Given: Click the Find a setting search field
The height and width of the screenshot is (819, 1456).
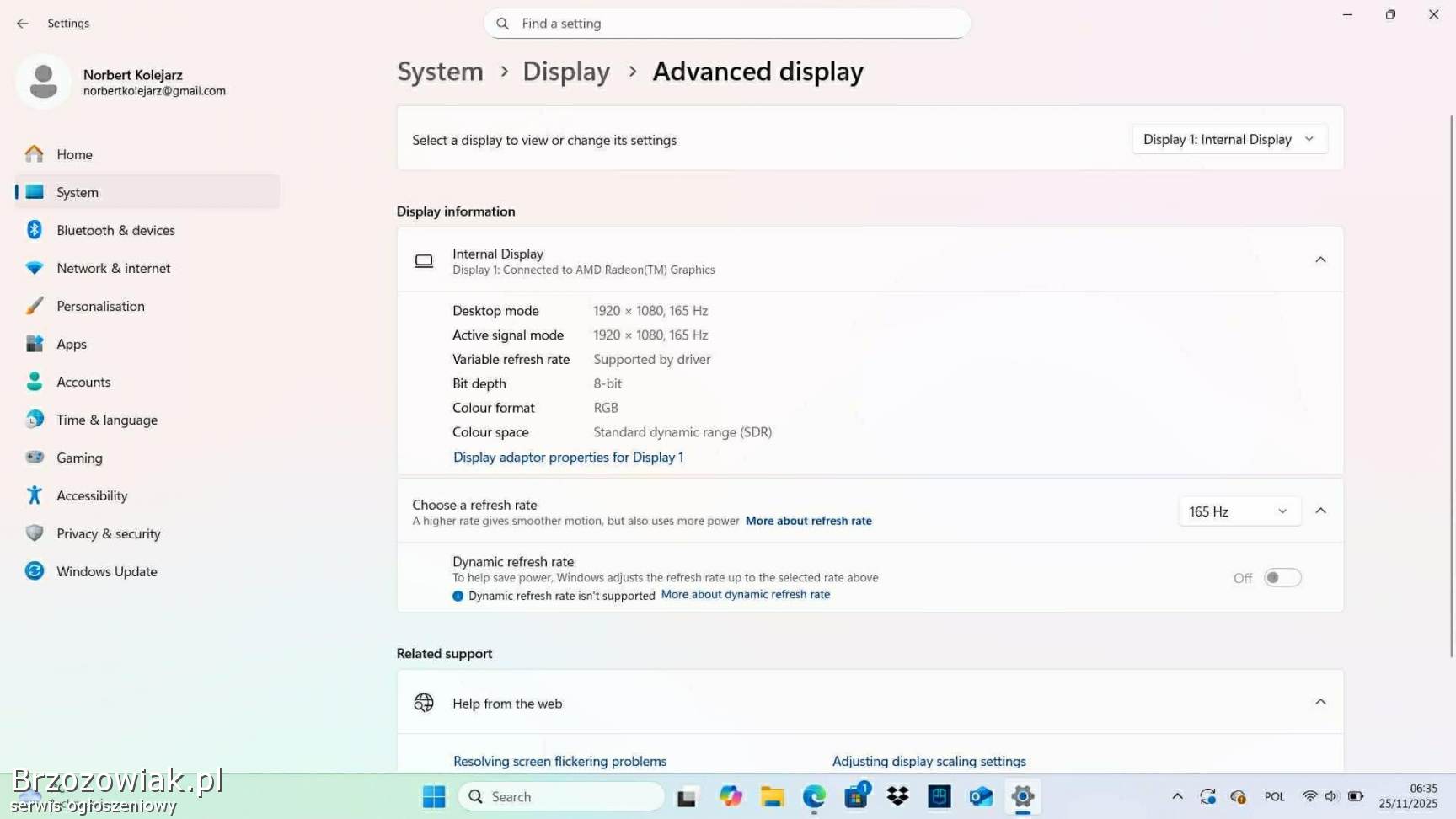Looking at the screenshot, I should pos(726,24).
